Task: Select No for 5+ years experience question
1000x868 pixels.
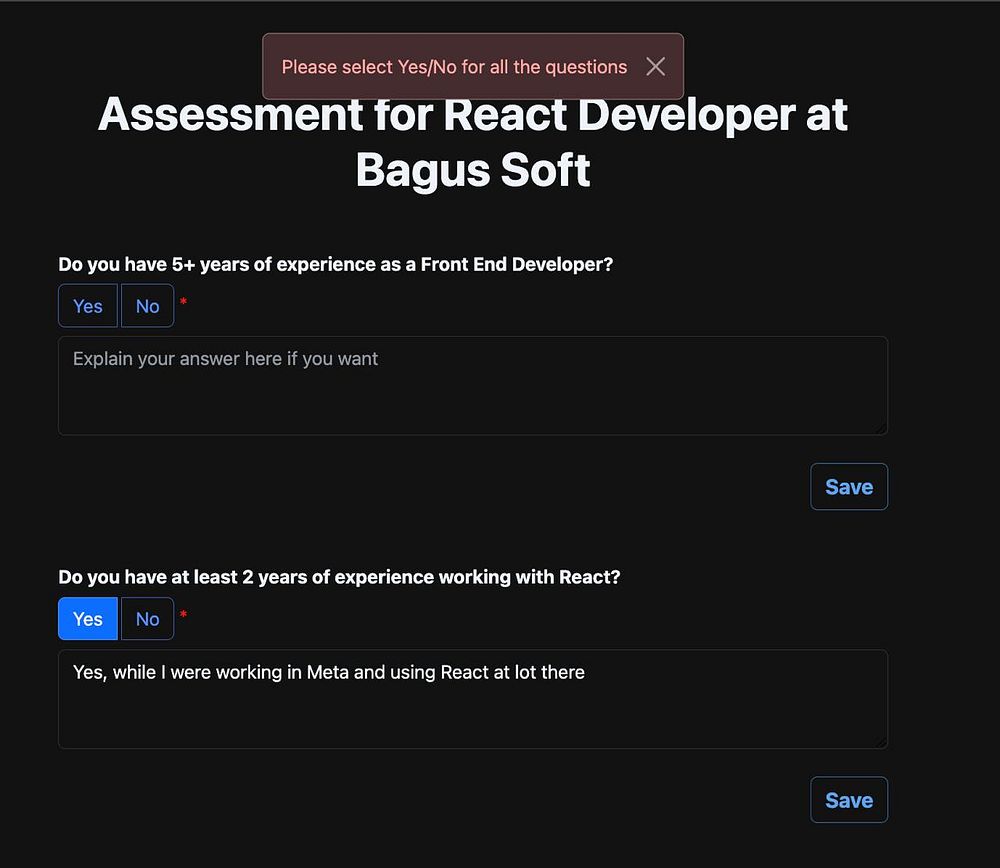Action: pyautogui.click(x=147, y=306)
